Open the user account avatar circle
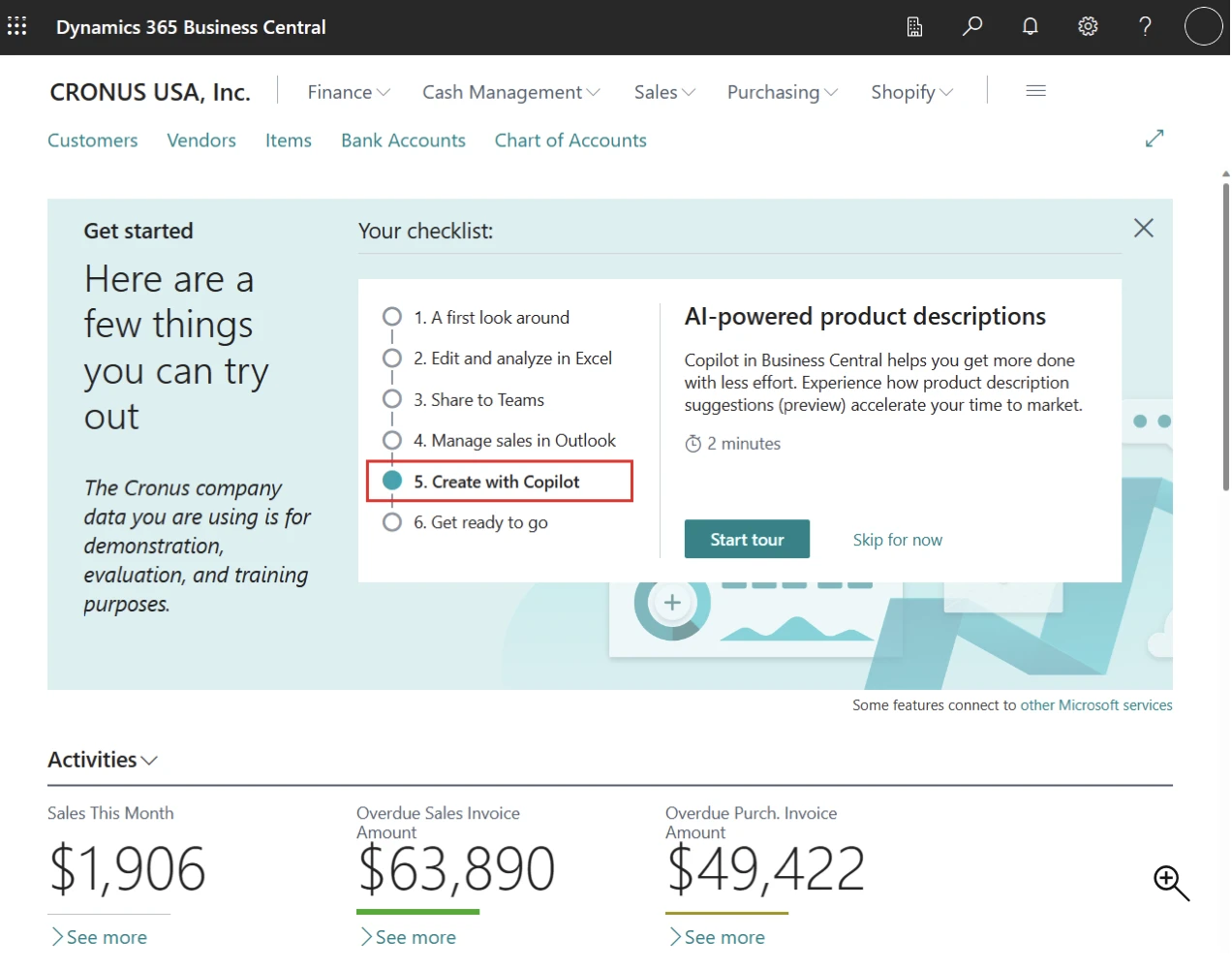Screen dimensions: 1232x969 tap(1204, 26)
